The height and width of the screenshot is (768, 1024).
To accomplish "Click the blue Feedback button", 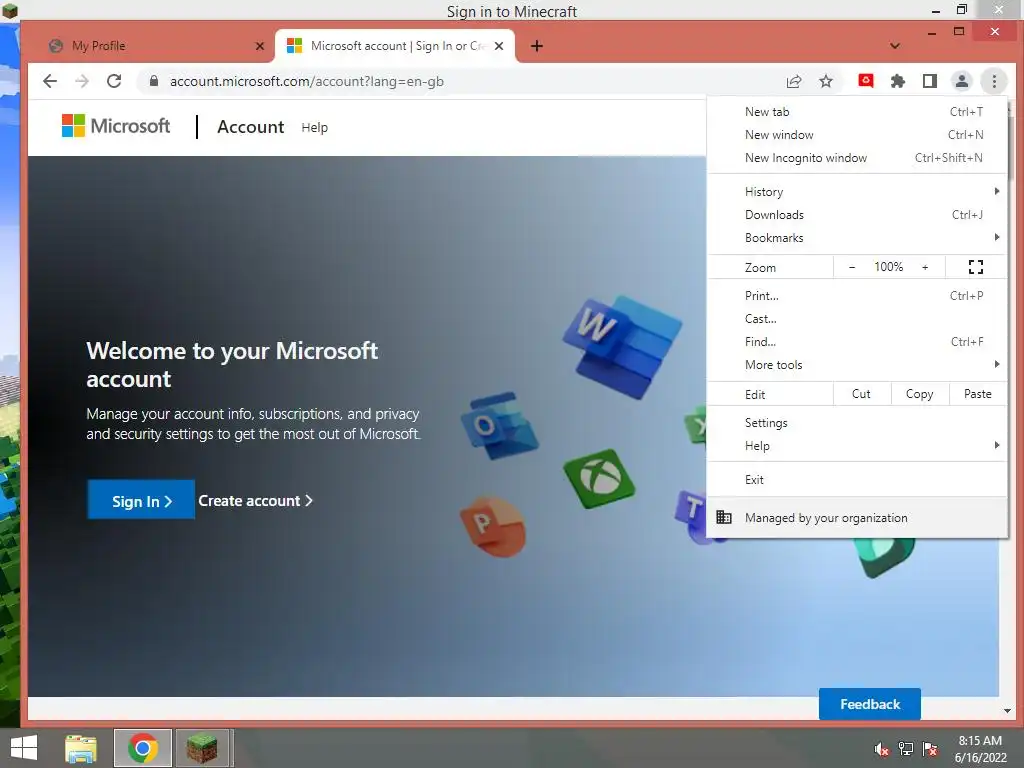I will 870,704.
